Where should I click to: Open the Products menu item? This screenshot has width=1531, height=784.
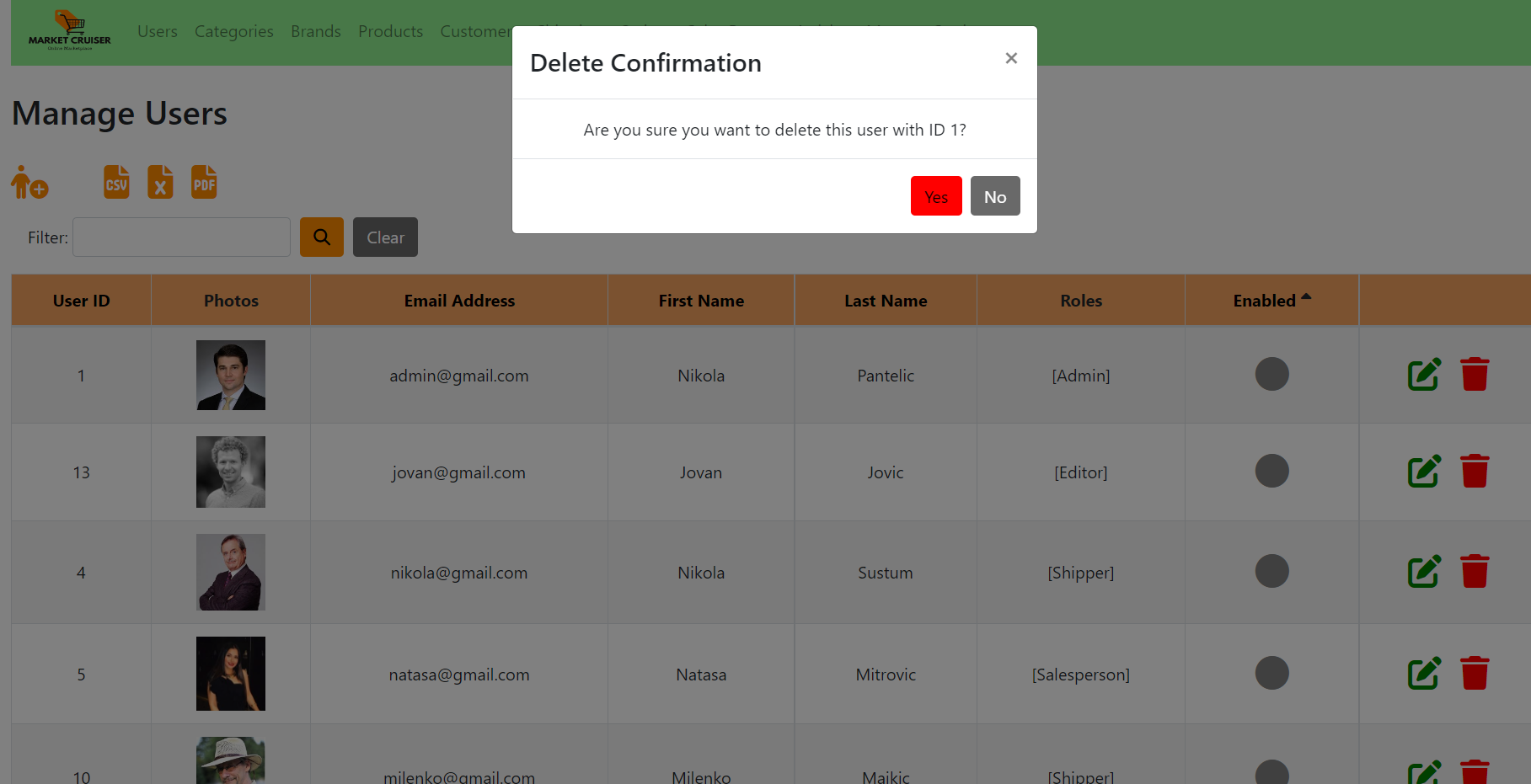pos(391,31)
